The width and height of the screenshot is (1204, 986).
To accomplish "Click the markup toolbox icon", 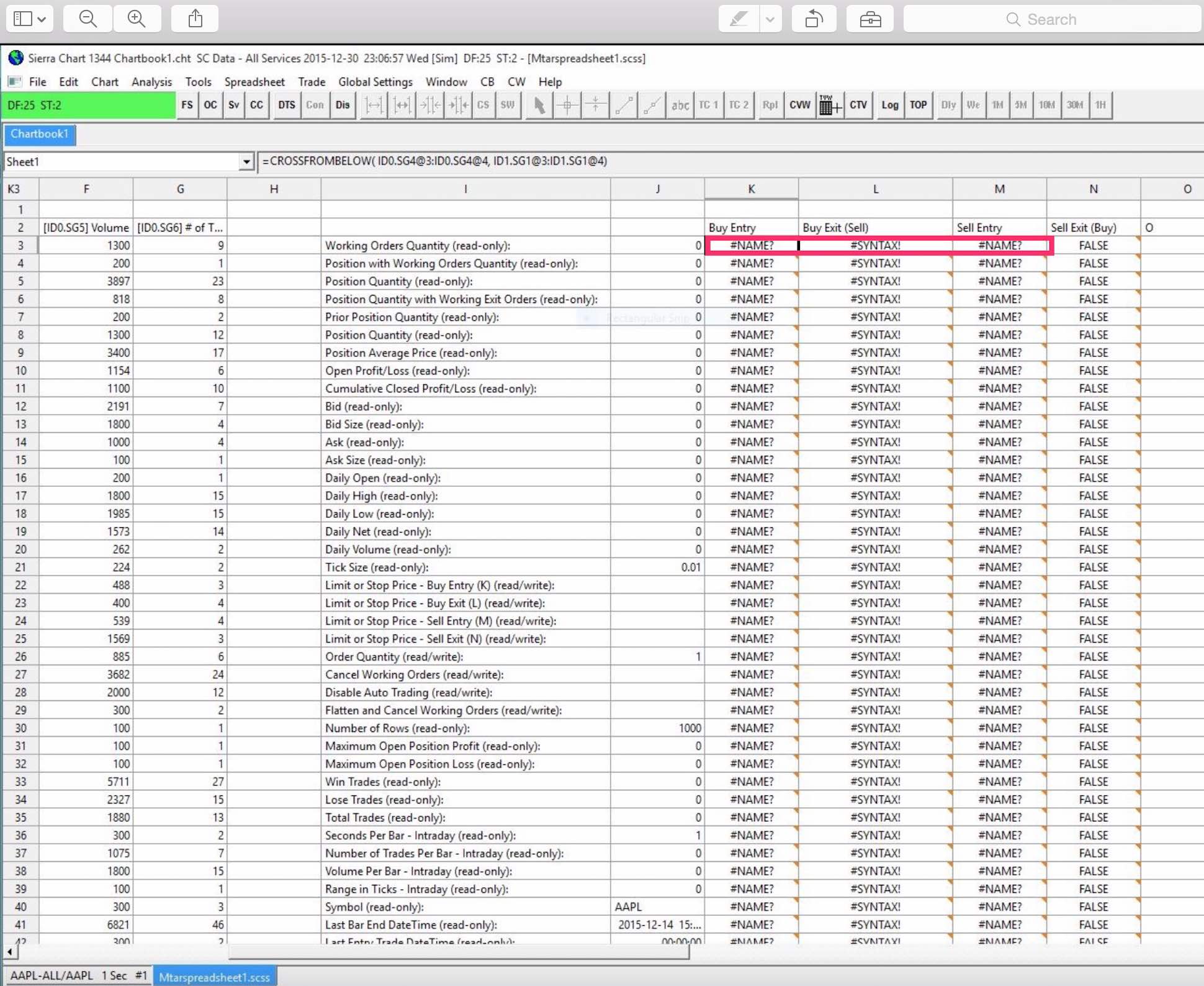I will [870, 19].
